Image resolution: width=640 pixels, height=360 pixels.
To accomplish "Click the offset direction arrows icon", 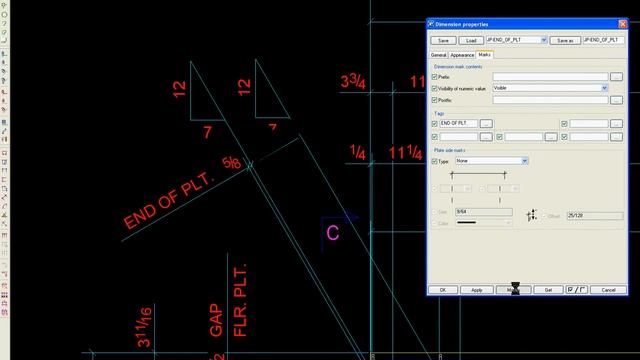I will (x=531, y=215).
